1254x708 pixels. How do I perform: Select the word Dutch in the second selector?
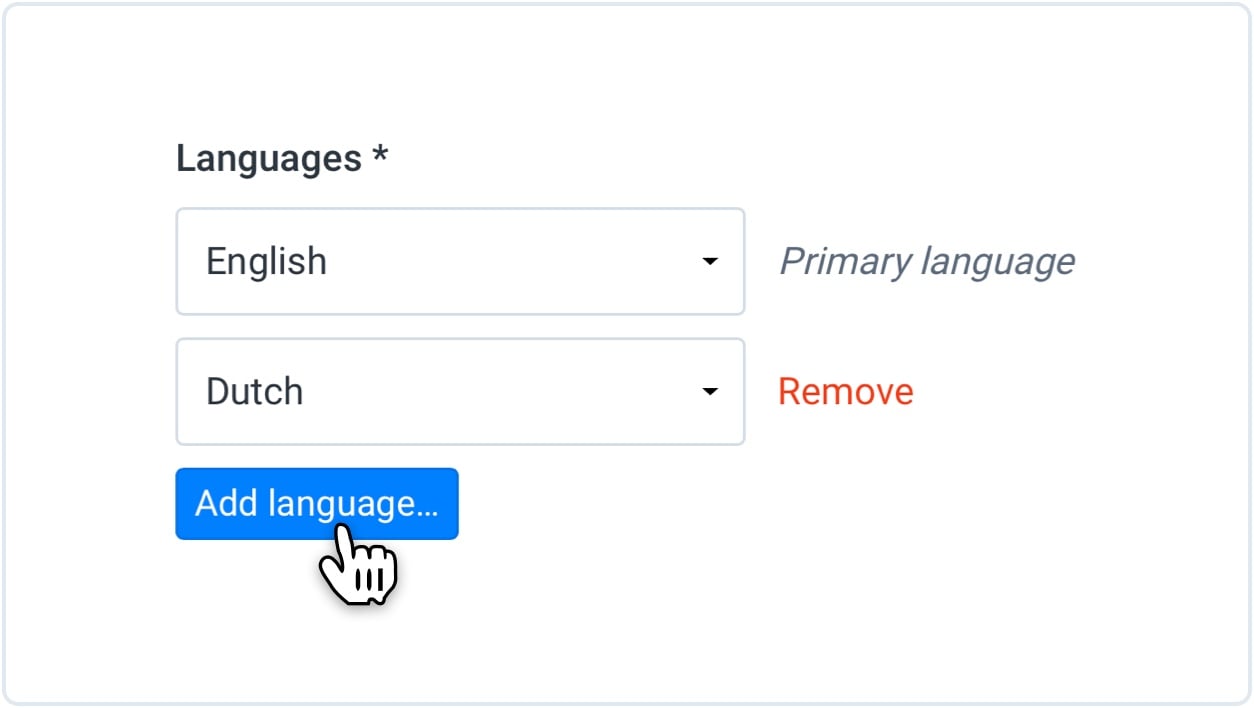tap(254, 391)
